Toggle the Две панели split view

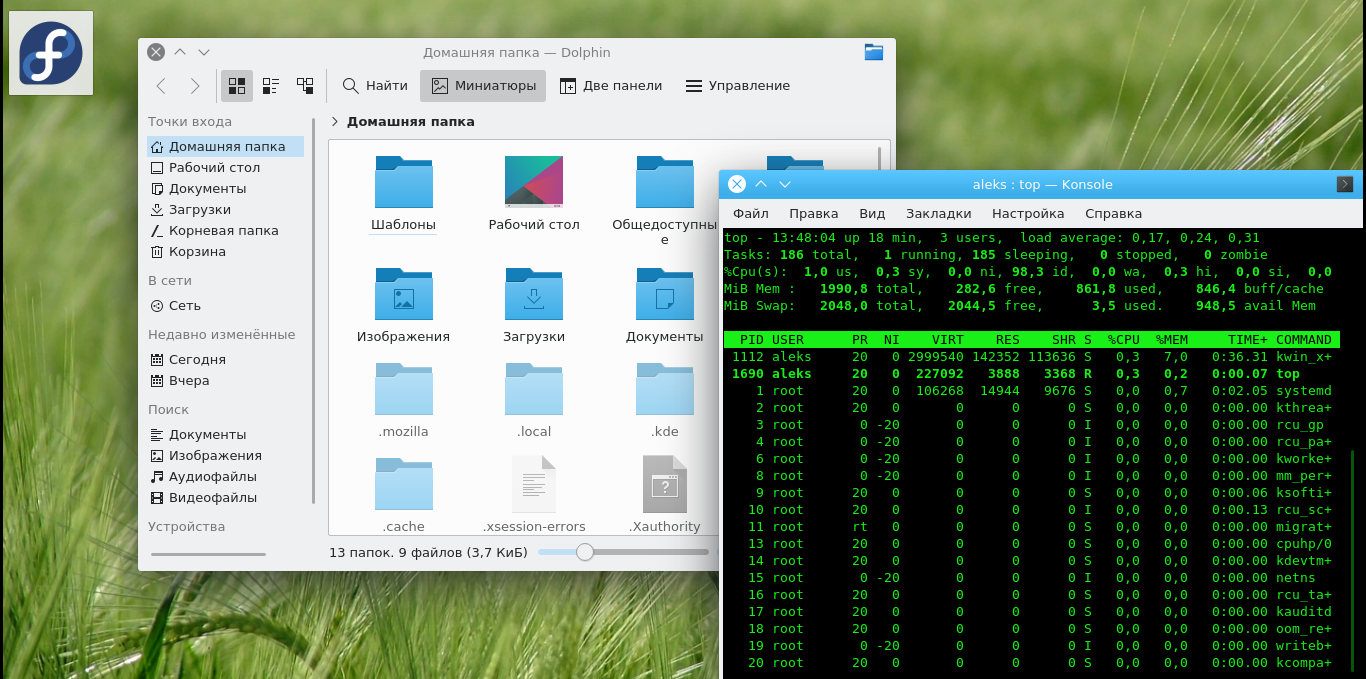coord(610,86)
